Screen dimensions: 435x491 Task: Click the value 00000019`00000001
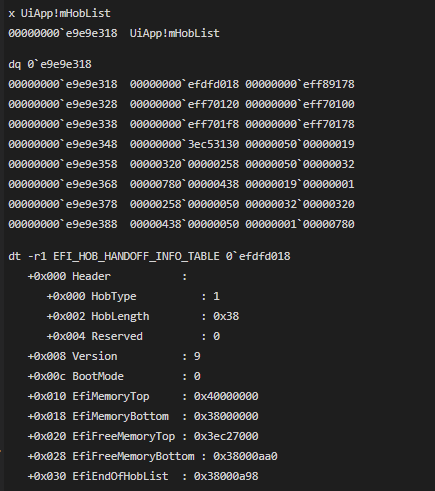point(300,184)
